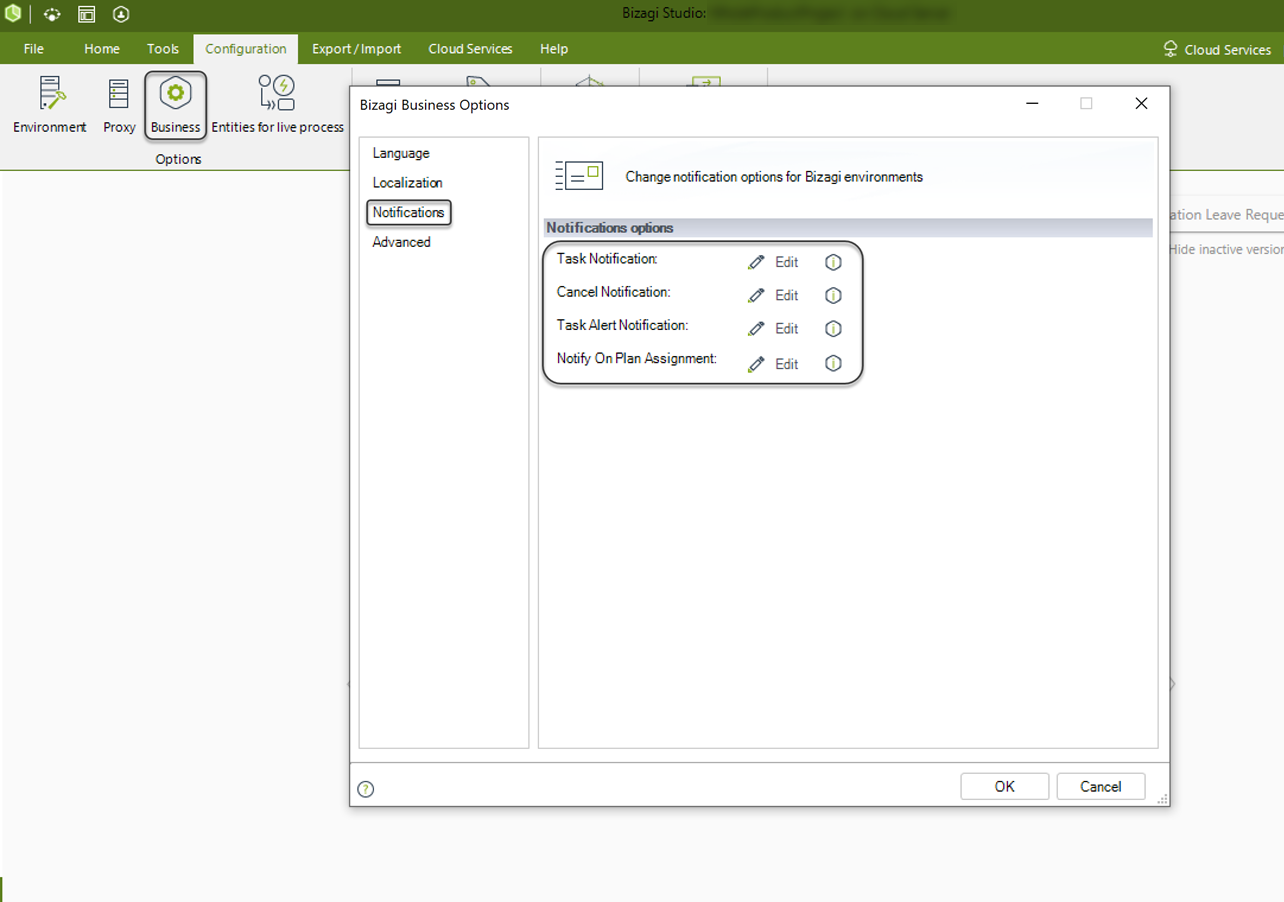Open the Cloud Services ribbon tab
Image resolution: width=1284 pixels, height=902 pixels.
tap(470, 48)
